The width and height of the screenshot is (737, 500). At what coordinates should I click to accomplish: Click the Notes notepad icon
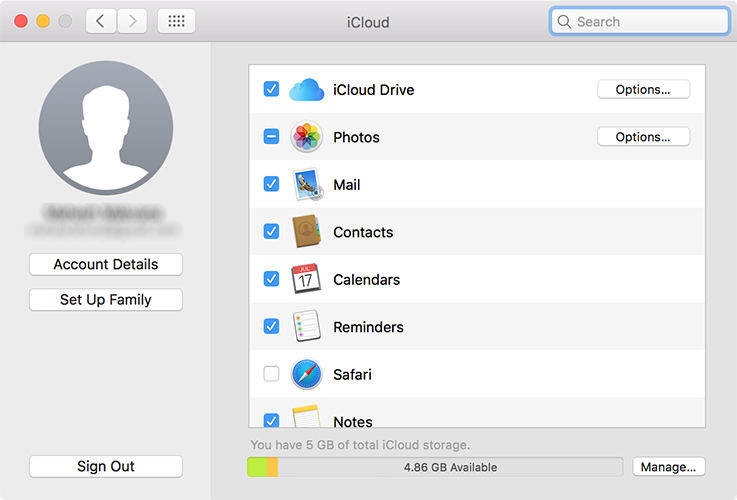(x=306, y=416)
